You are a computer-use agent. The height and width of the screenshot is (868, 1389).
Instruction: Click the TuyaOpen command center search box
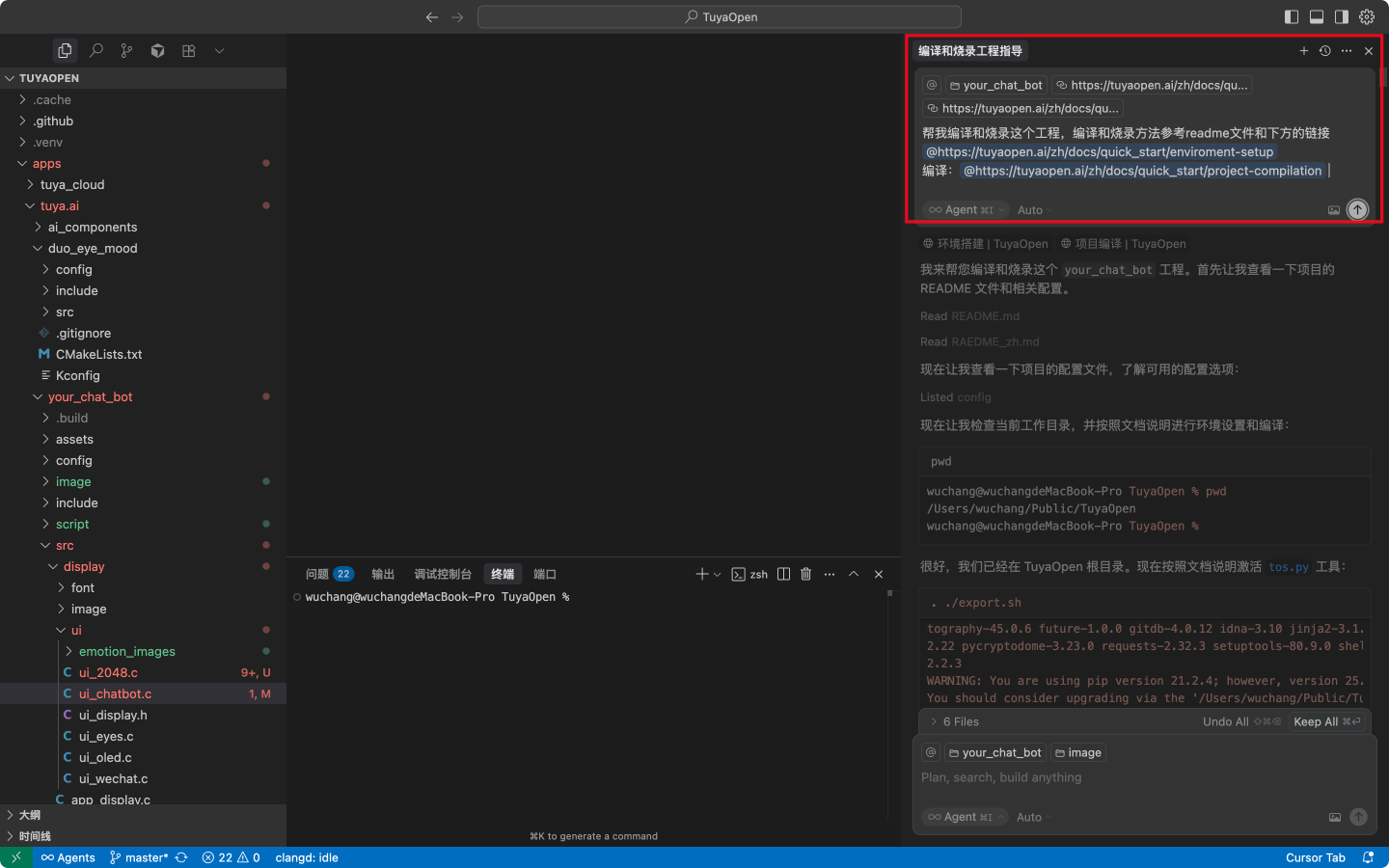[x=720, y=17]
